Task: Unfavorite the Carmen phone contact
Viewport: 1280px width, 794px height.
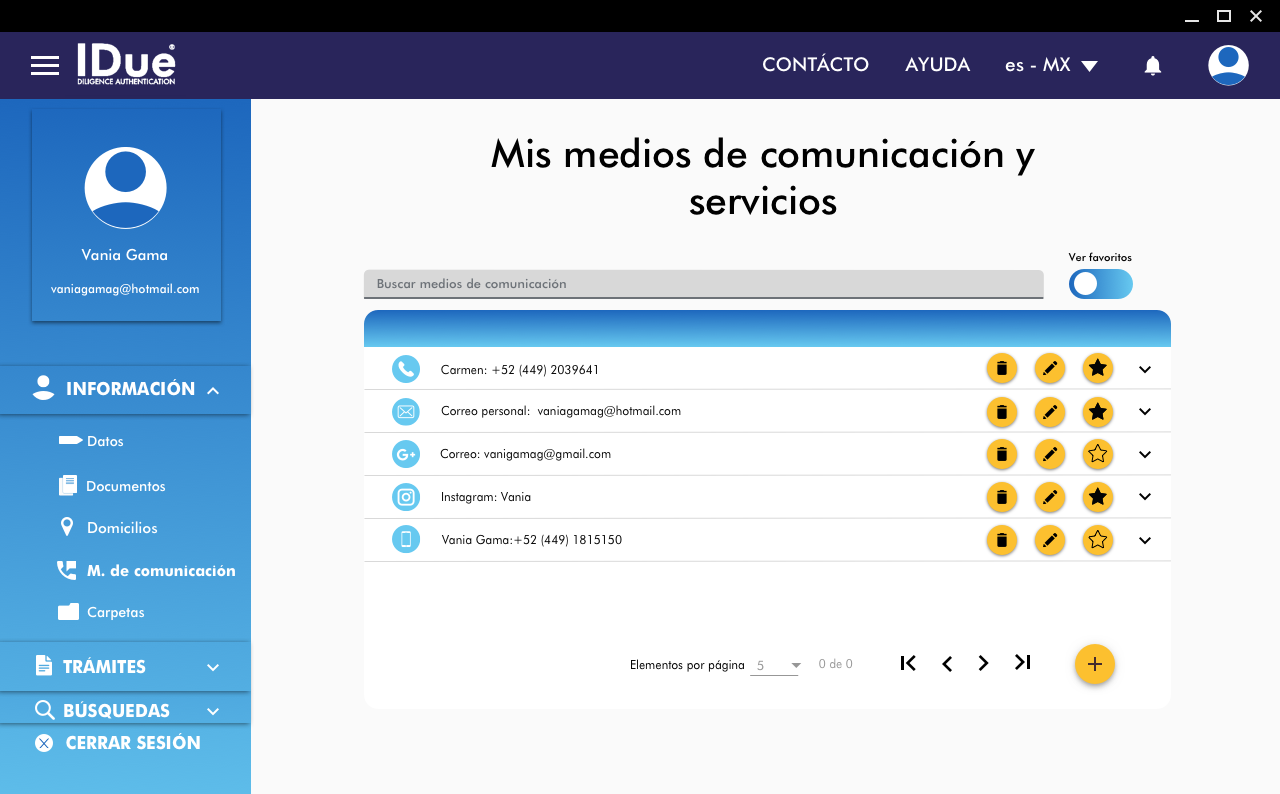Action: click(x=1097, y=369)
